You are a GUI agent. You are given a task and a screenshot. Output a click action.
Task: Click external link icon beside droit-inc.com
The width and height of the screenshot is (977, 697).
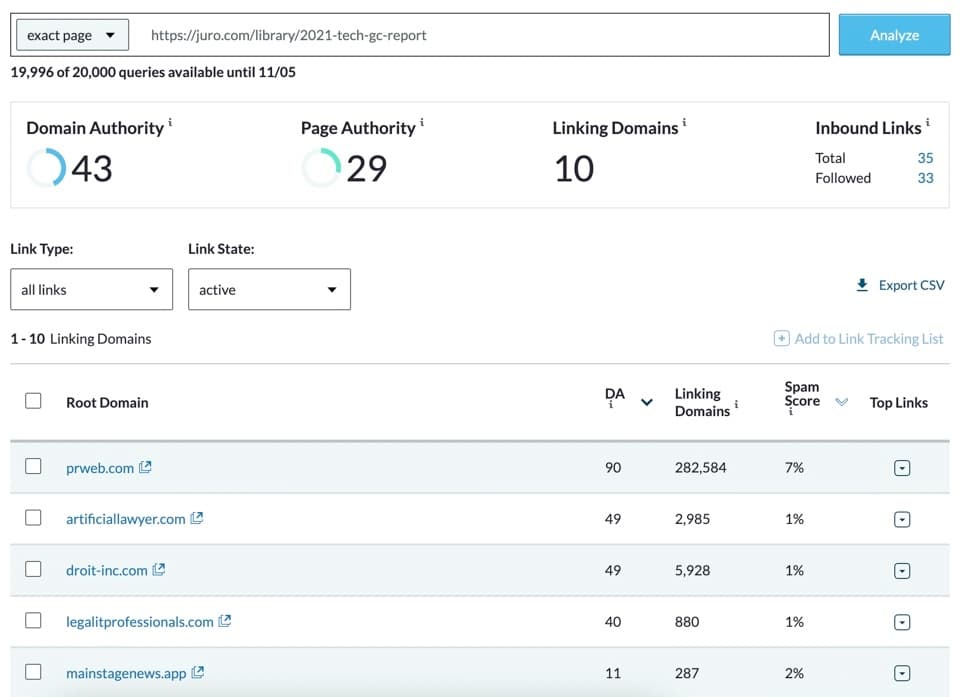pyautogui.click(x=159, y=570)
